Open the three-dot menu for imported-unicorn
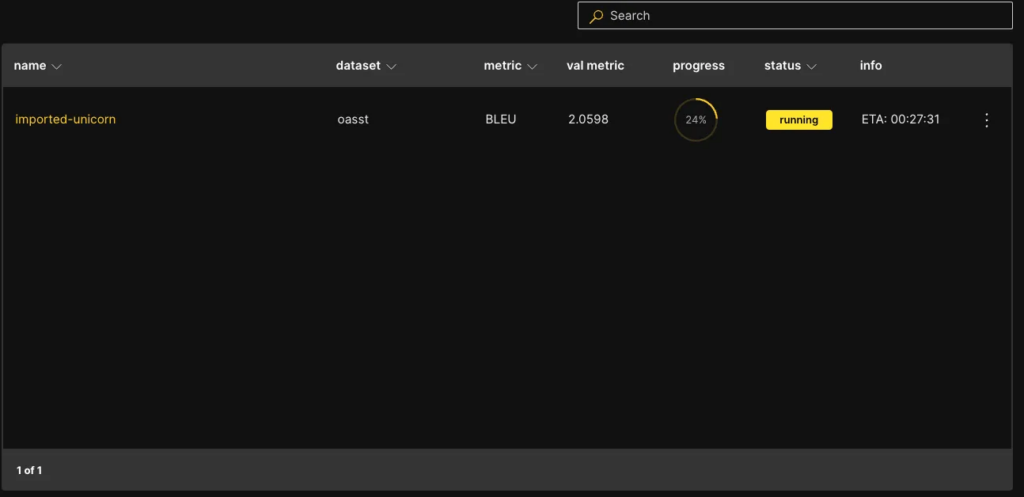Screen dimensions: 1024x497 pos(986,120)
